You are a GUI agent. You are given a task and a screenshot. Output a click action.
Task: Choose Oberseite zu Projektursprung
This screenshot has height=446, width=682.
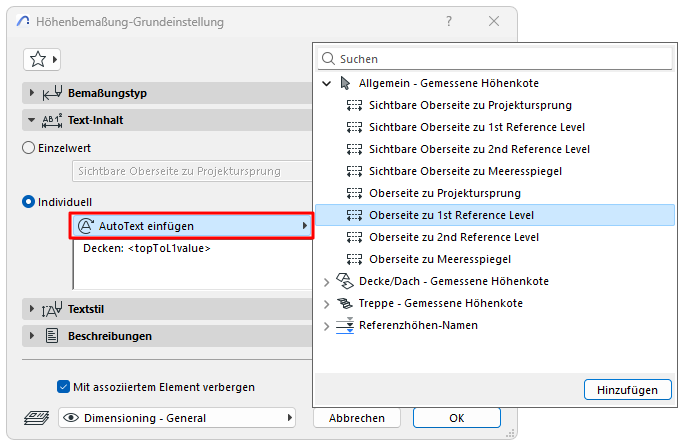click(x=495, y=193)
